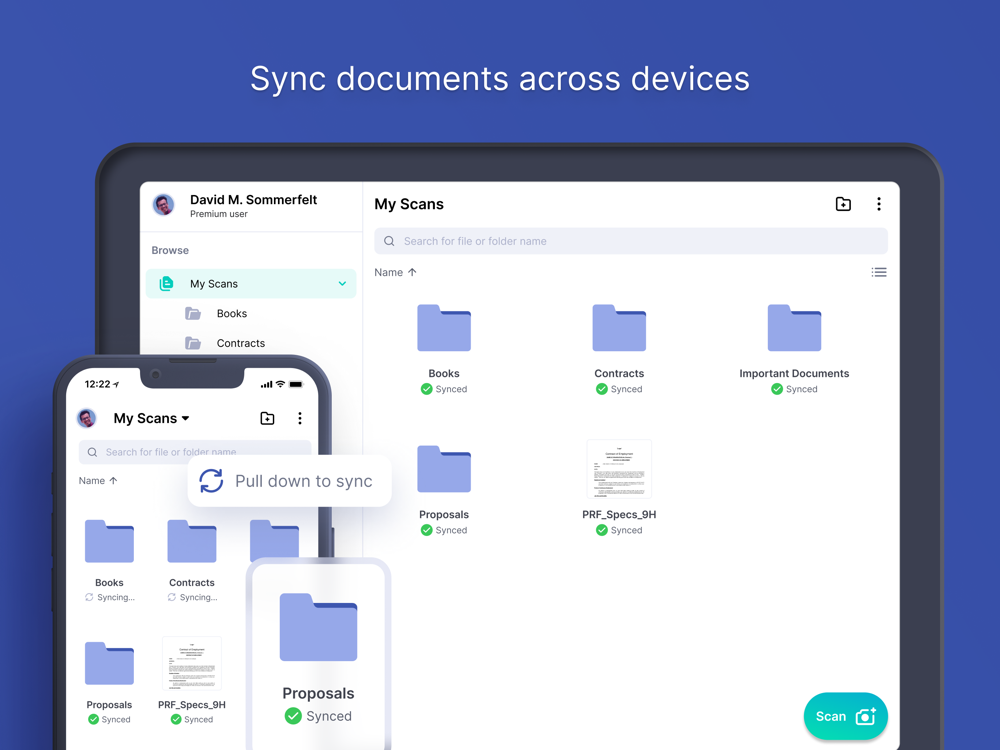Click the 12:22 clock on phone
Image resolution: width=1000 pixels, height=750 pixels.
click(x=98, y=384)
